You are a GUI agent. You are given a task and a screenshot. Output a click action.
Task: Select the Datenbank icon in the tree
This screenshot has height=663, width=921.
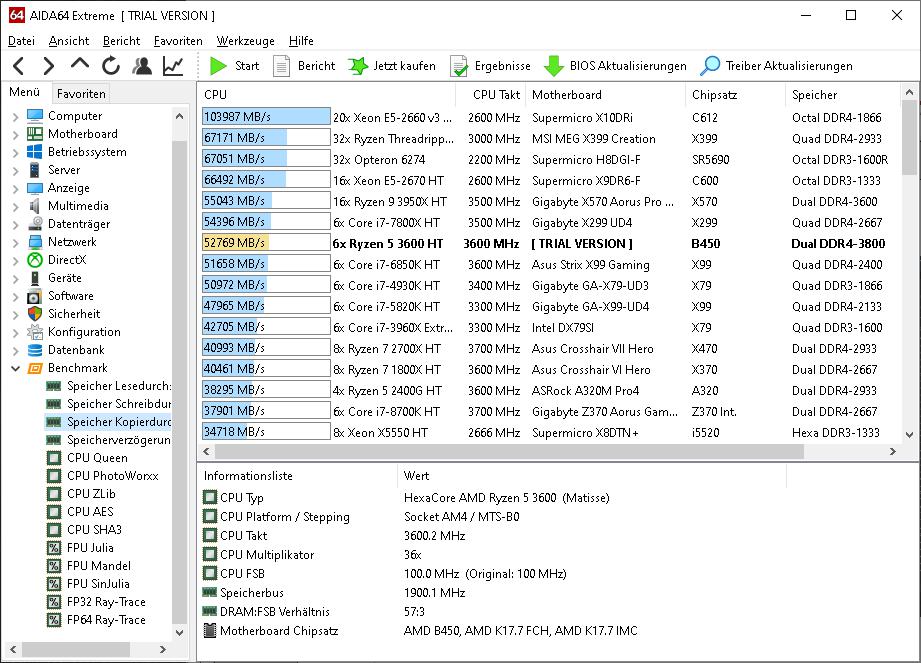point(35,350)
